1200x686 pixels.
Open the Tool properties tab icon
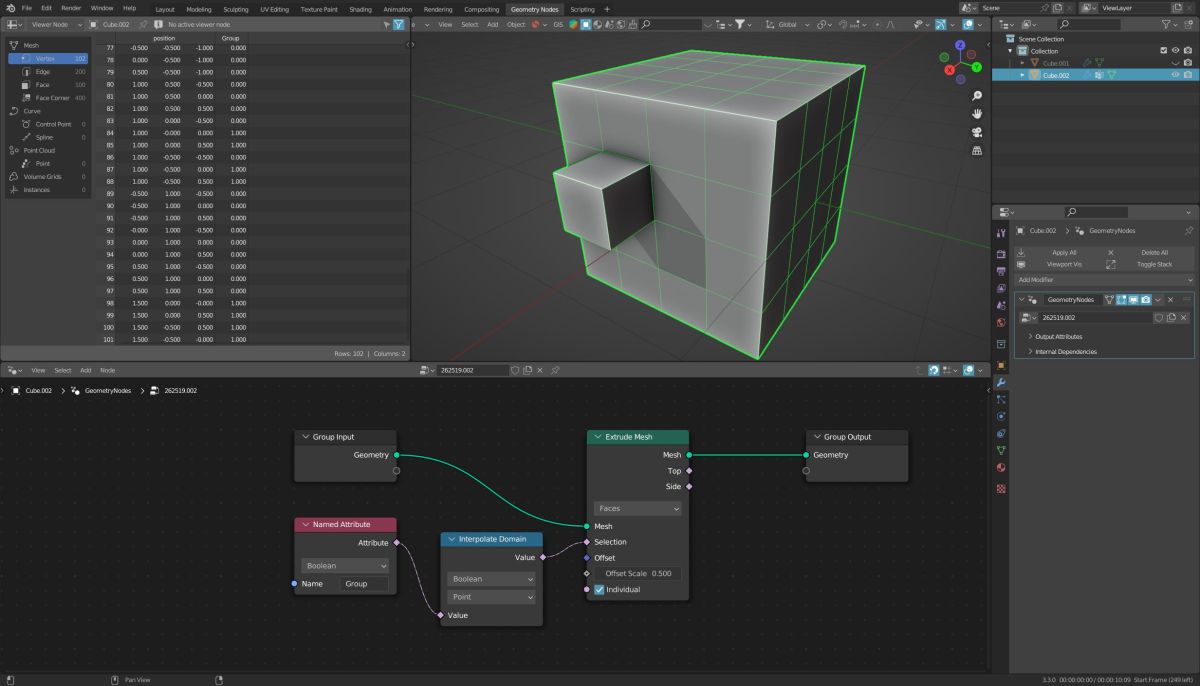point(1001,233)
